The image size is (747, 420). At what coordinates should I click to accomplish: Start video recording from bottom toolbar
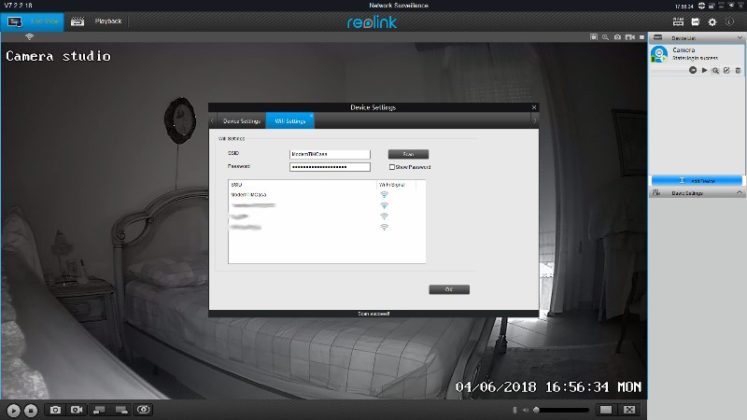tap(77, 410)
